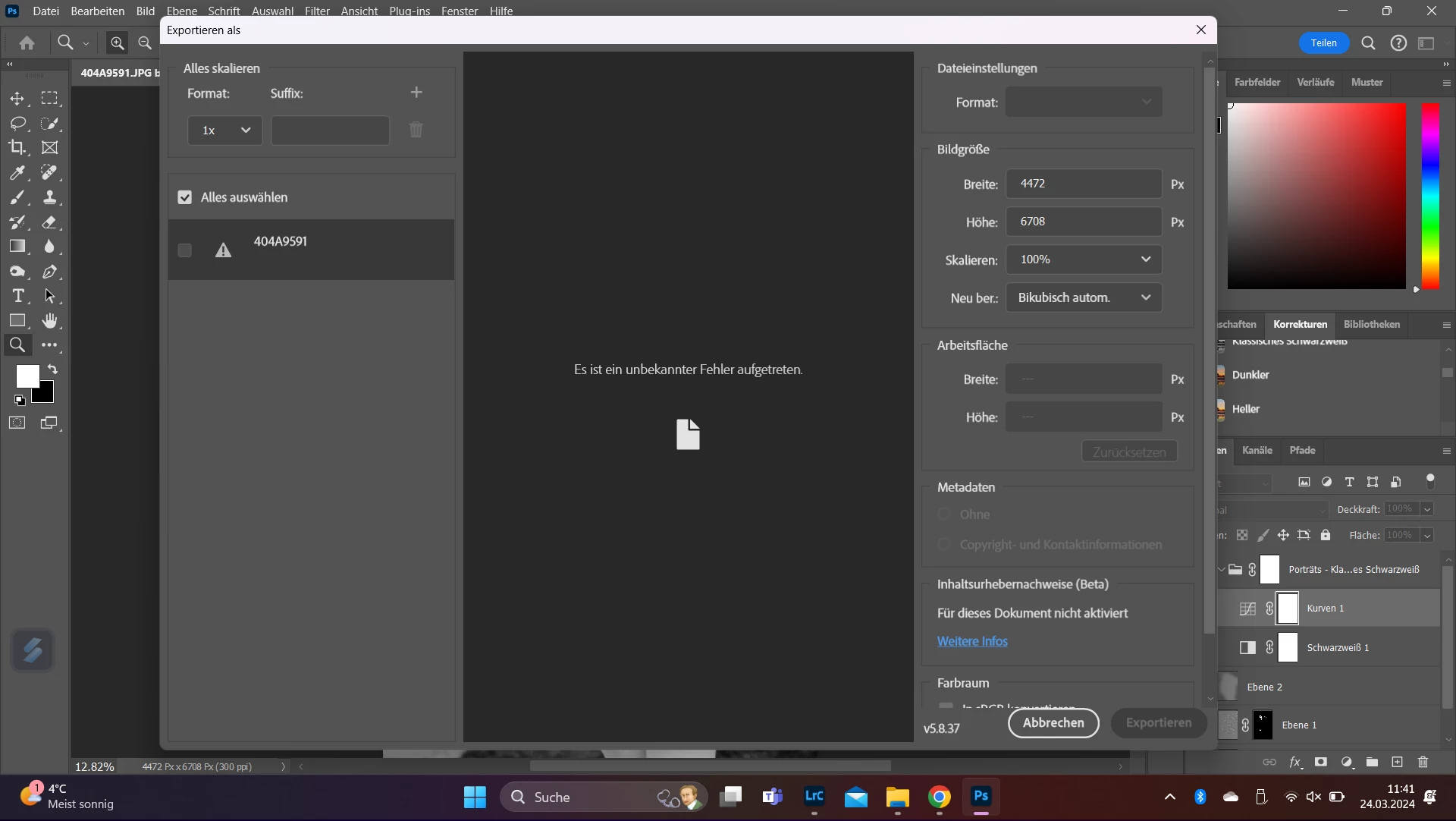Open the Weitere Infos link
Image resolution: width=1456 pixels, height=821 pixels.
pyautogui.click(x=972, y=641)
